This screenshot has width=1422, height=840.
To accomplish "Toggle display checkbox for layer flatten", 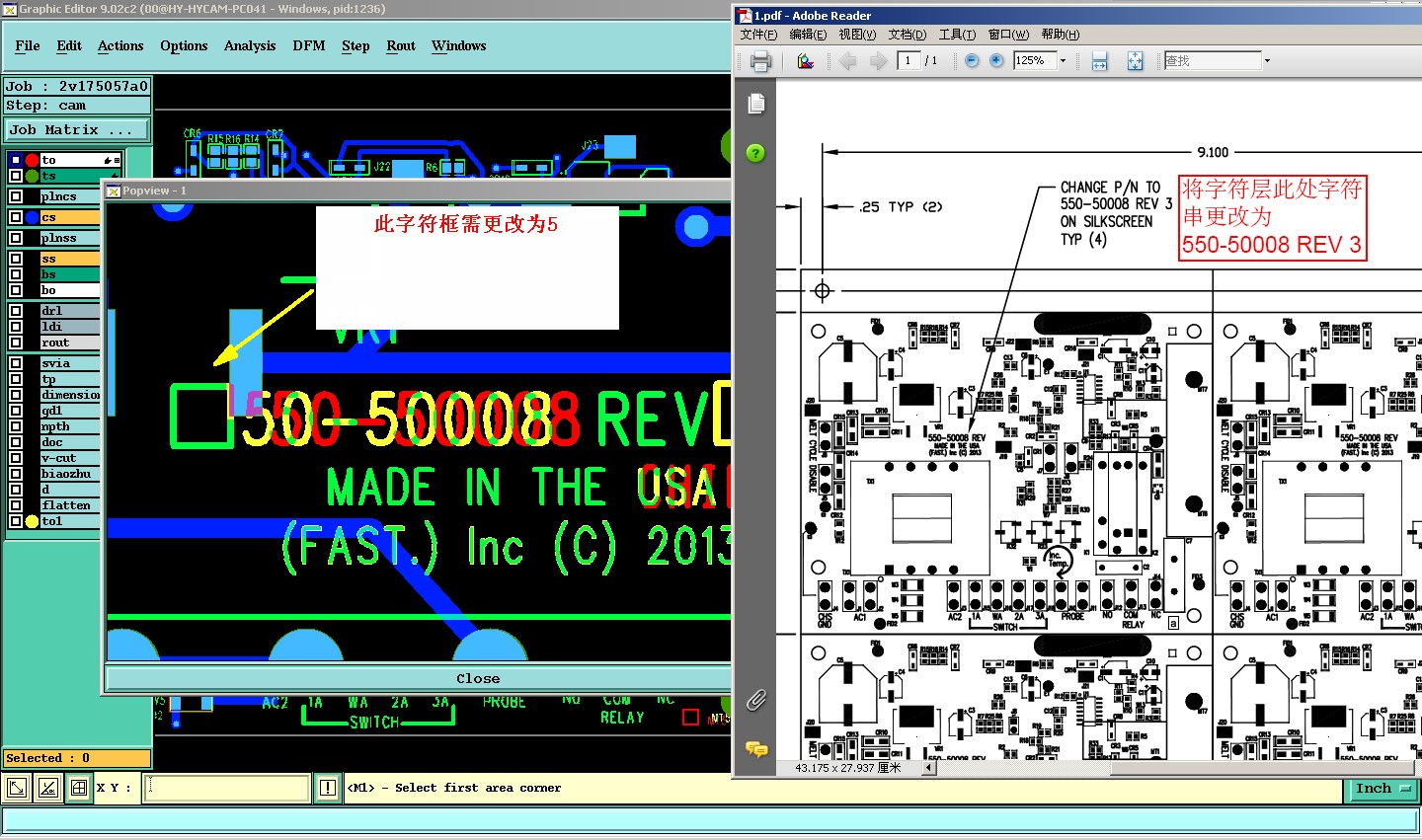I will [x=16, y=505].
